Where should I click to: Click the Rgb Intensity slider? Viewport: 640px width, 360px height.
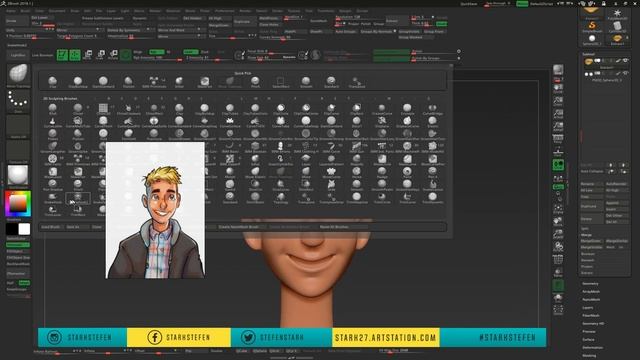click(x=157, y=58)
